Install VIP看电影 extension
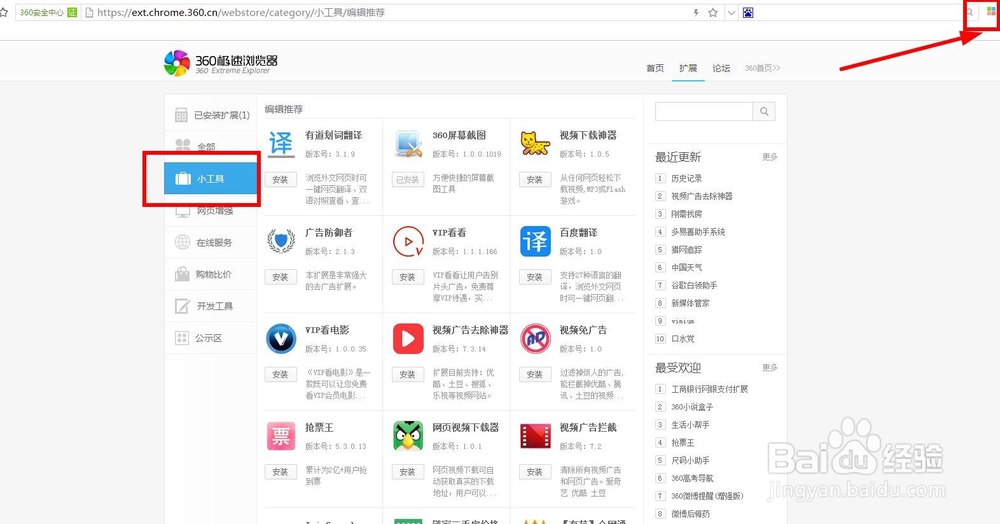The width and height of the screenshot is (1000, 524). [281, 375]
